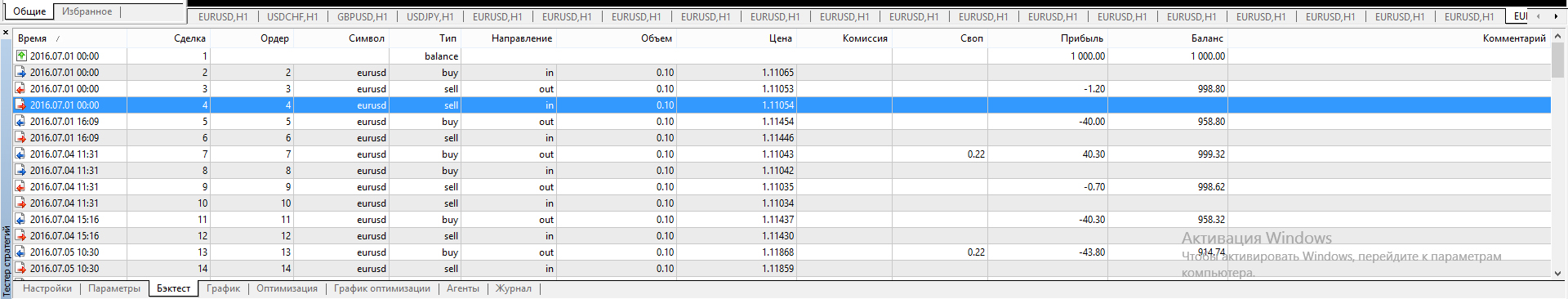Click the deal icon in row 12

[x=21, y=235]
